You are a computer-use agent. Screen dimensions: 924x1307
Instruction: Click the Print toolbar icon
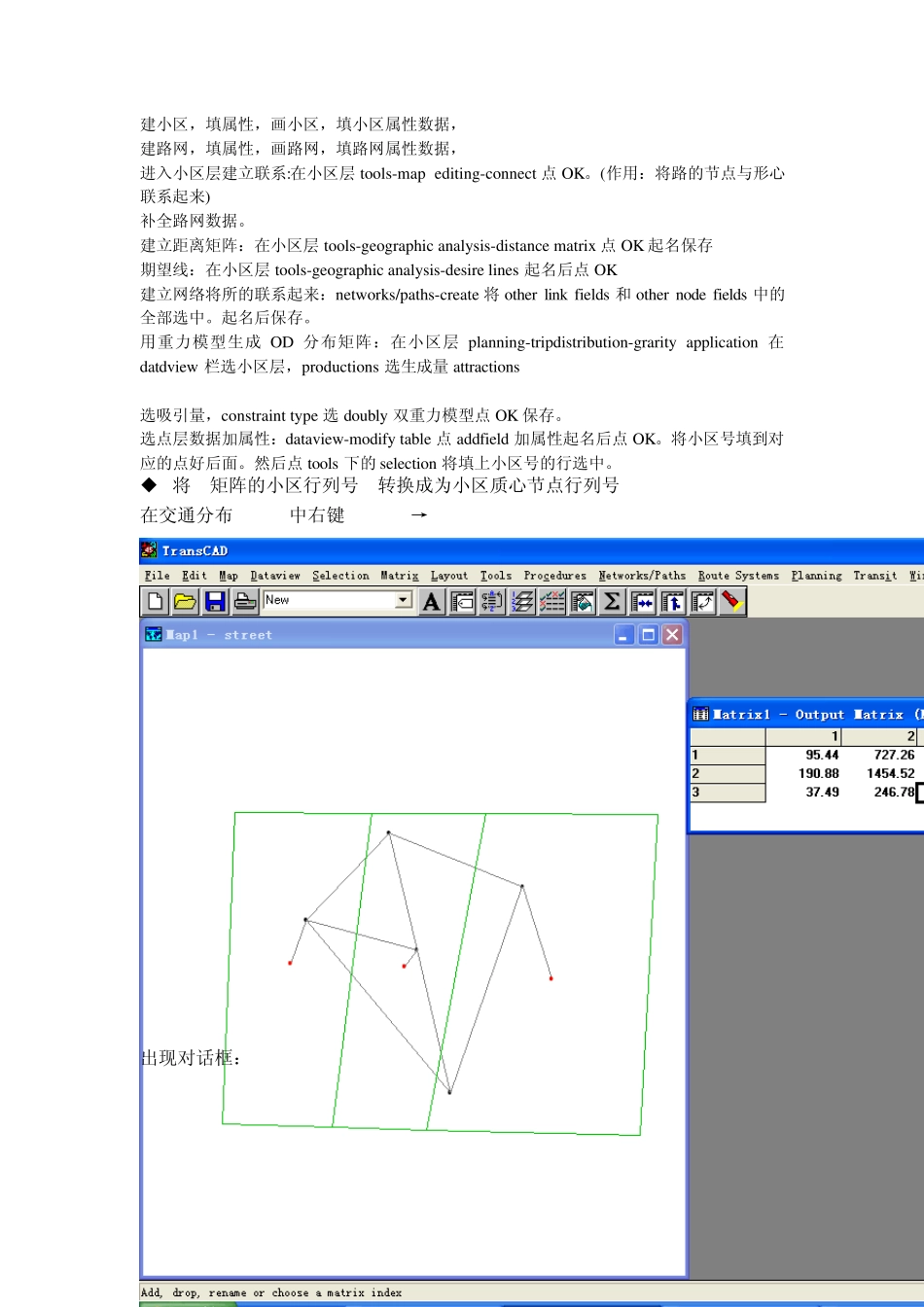(x=245, y=601)
